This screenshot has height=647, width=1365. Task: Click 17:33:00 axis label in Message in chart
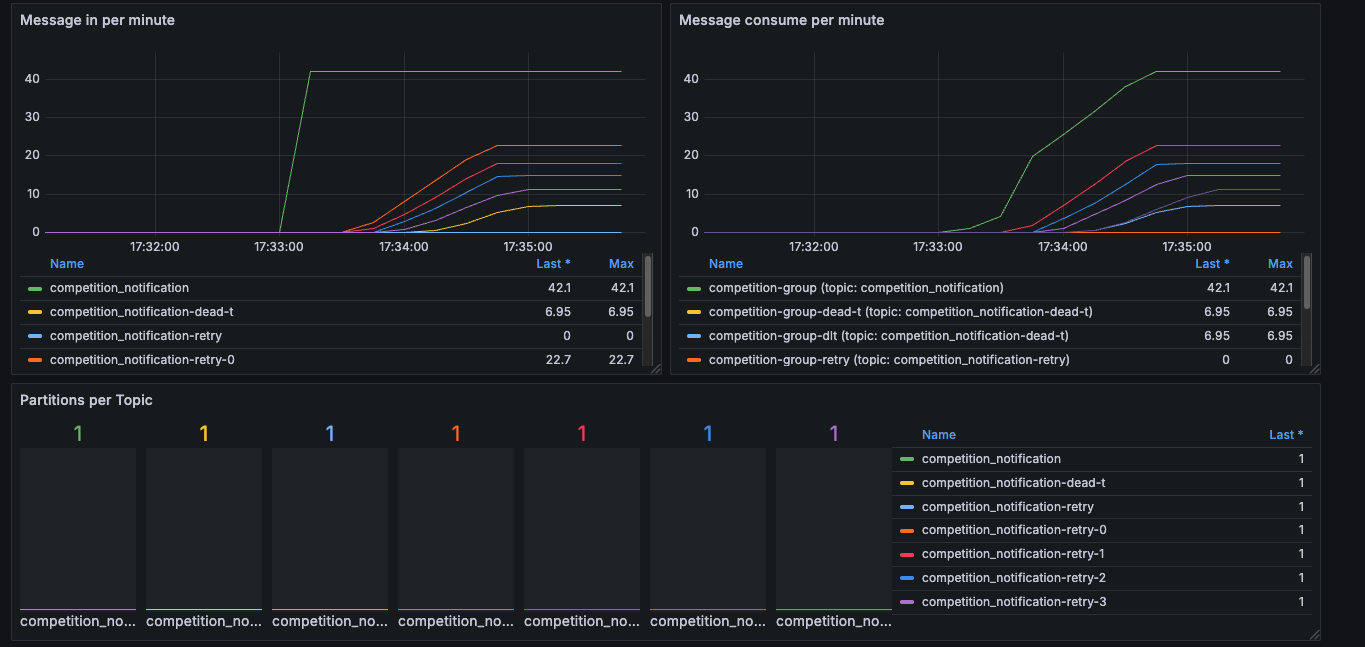(279, 246)
